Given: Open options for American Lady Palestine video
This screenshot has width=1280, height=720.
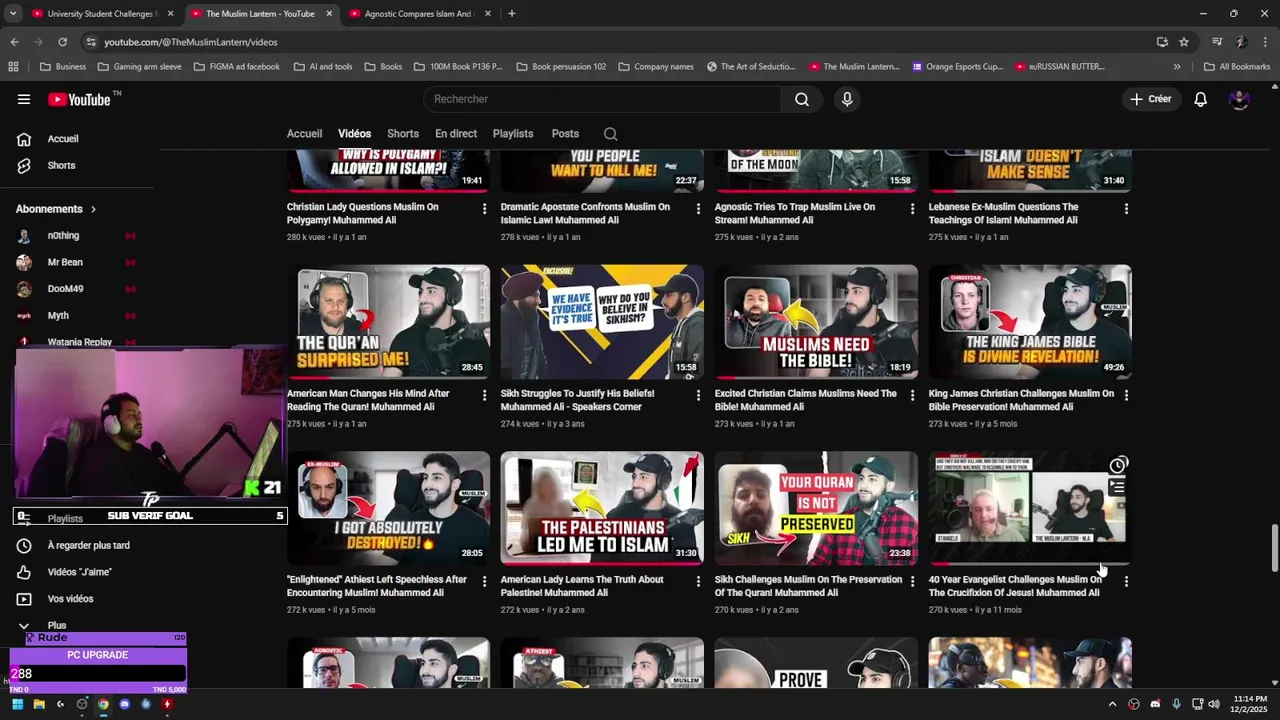Looking at the screenshot, I should 698,581.
